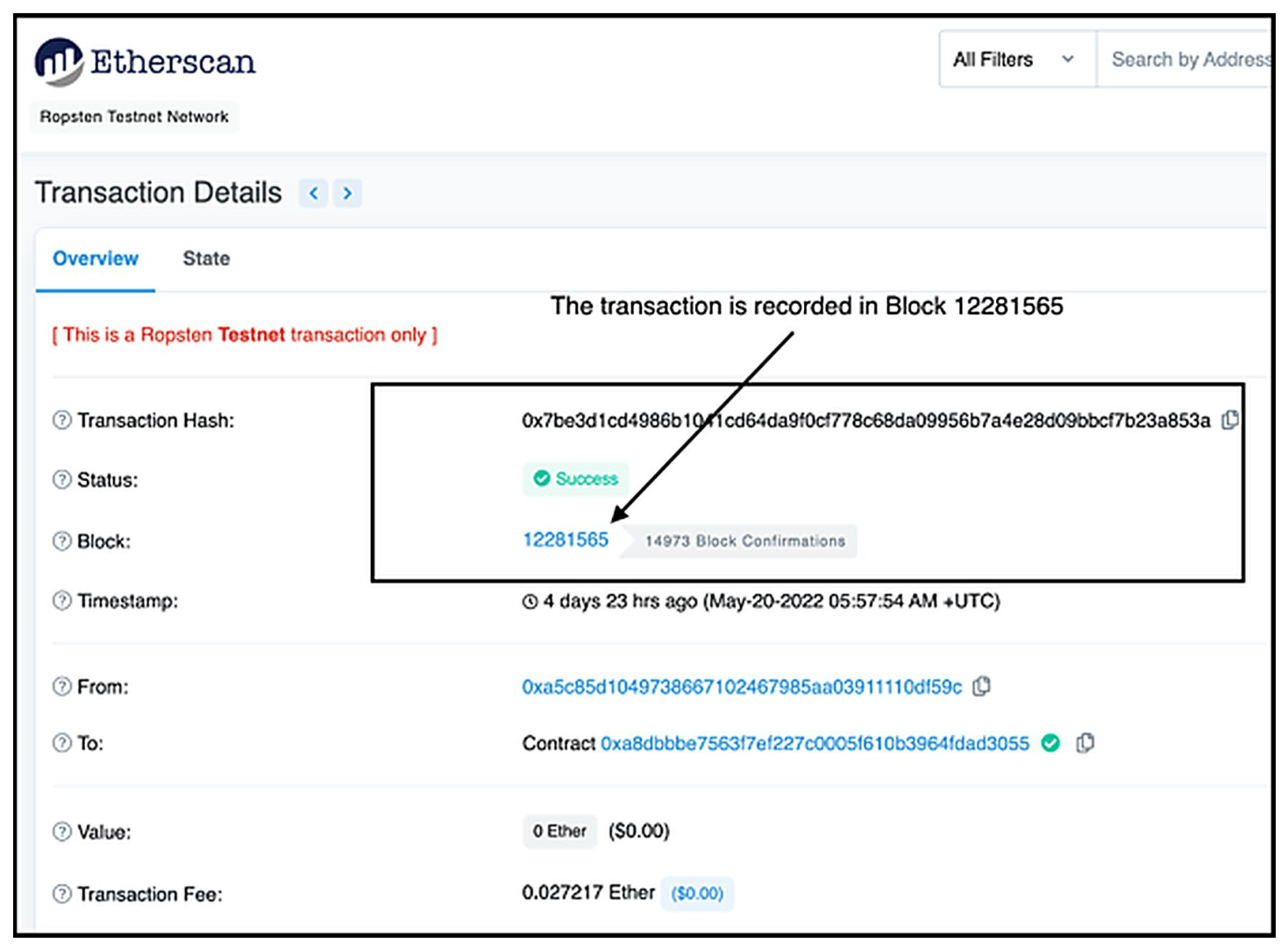The image size is (1288, 950).
Task: Open block 12281565 link
Action: (566, 539)
